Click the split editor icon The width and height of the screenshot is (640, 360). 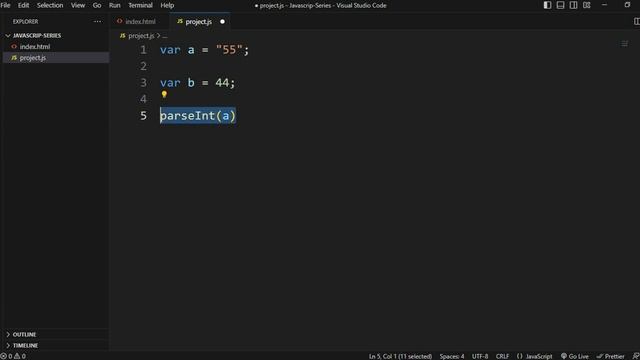pos(636,21)
